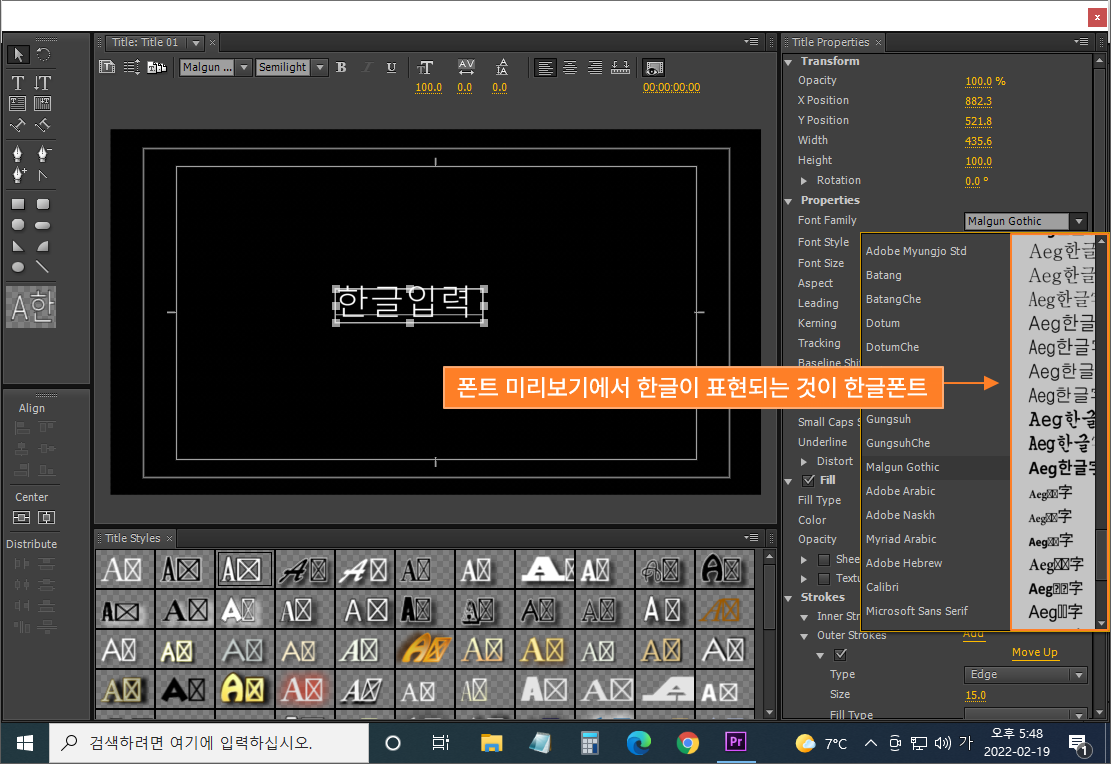Click New Title Based on Current Title icon
The height and width of the screenshot is (764, 1111).
[107, 67]
